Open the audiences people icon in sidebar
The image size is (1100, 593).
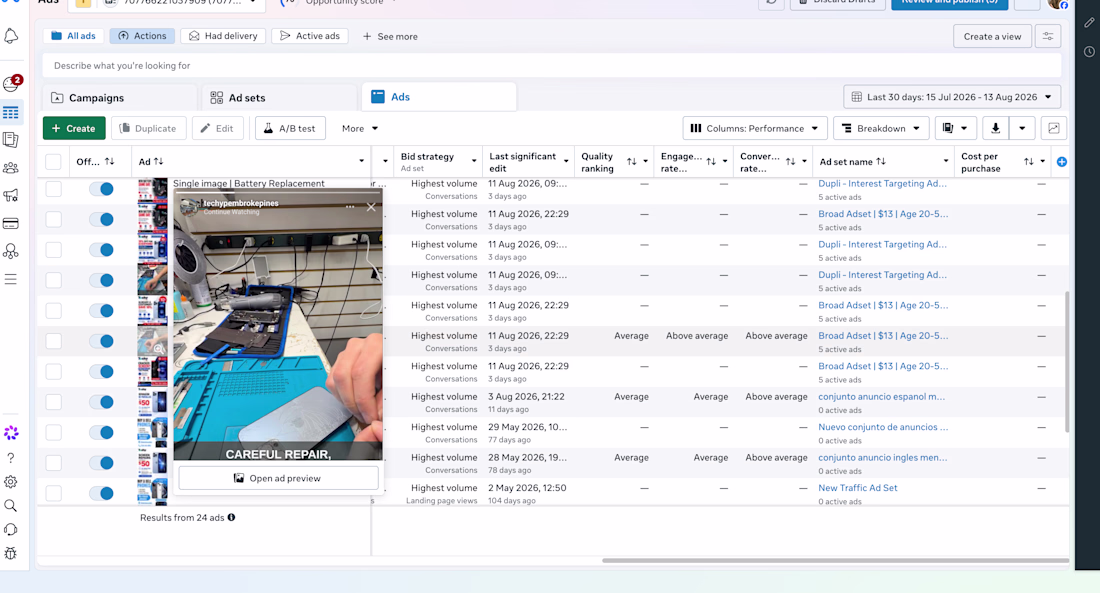tap(11, 168)
